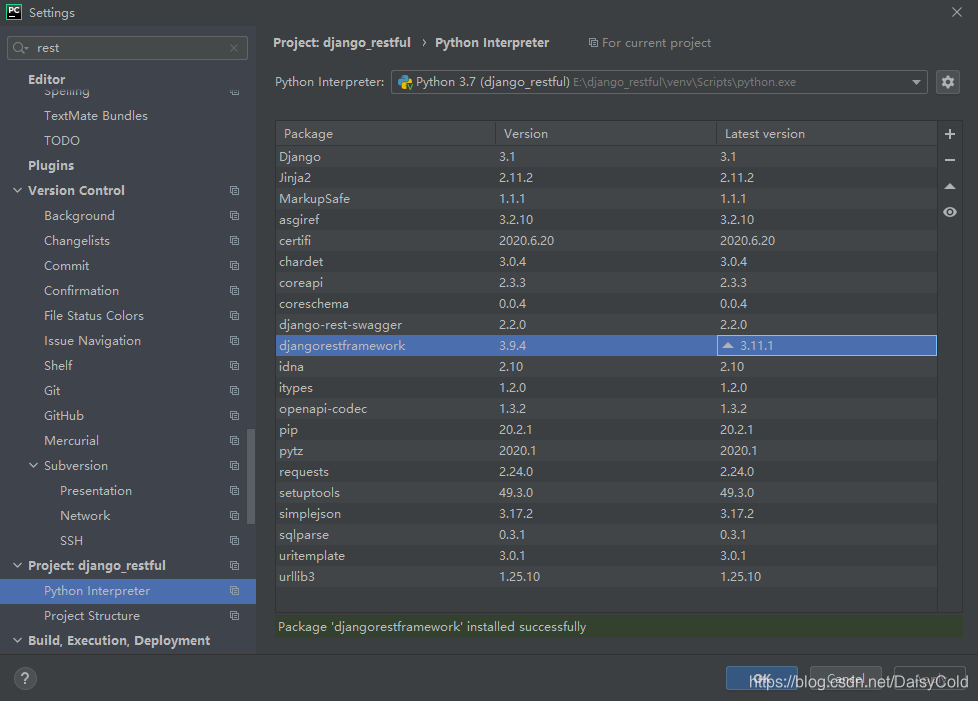Click in the settings search field
Image resolution: width=978 pixels, height=701 pixels.
(127, 48)
